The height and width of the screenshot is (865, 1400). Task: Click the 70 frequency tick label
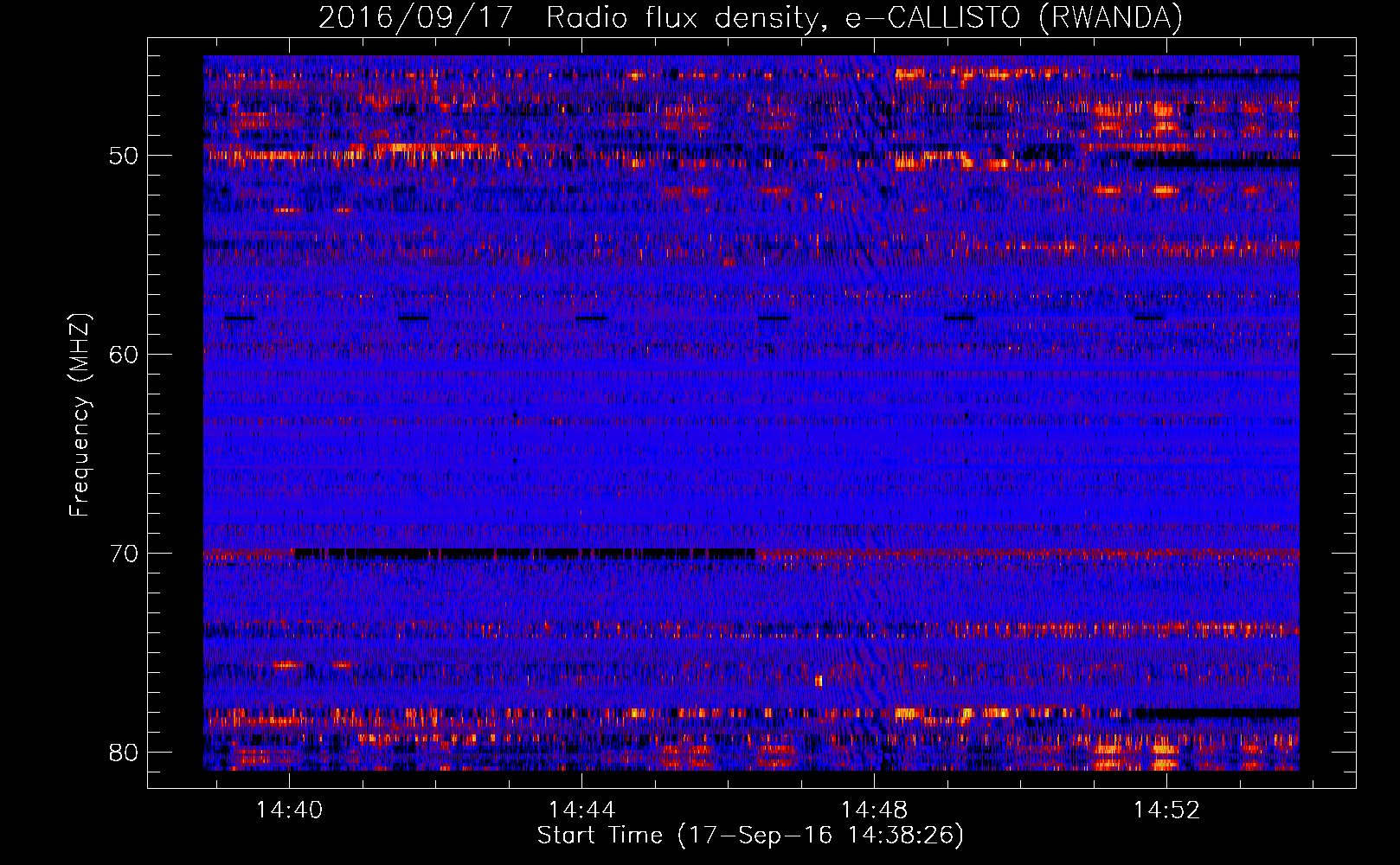tap(125, 553)
